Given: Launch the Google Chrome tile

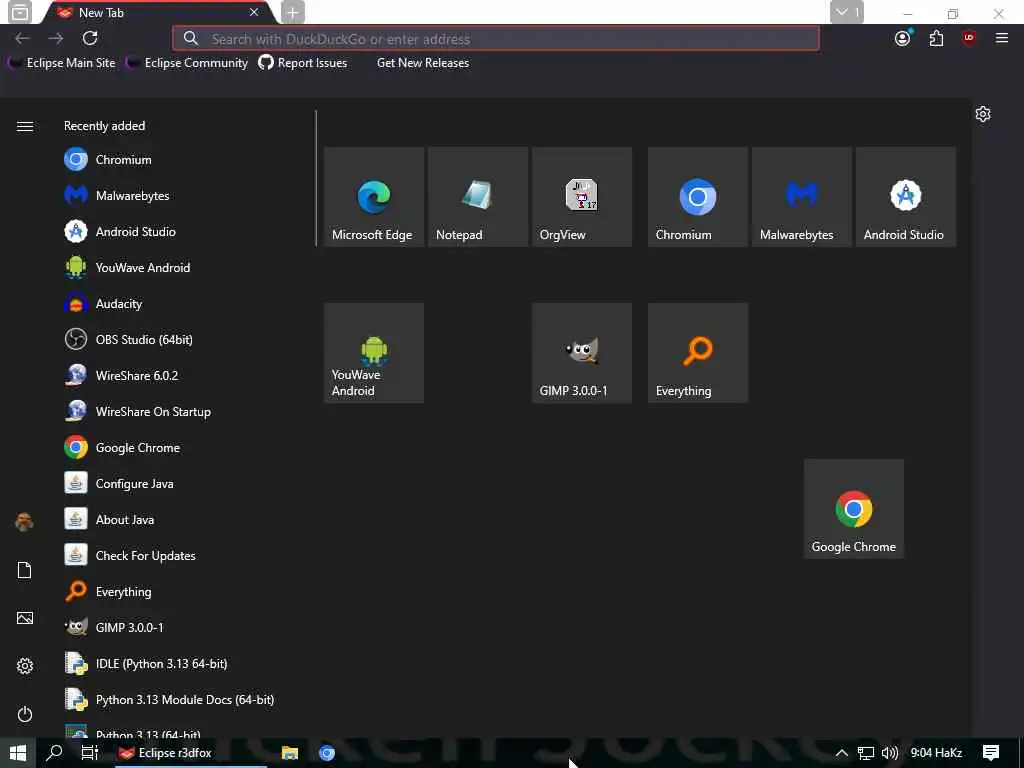Looking at the screenshot, I should (854, 509).
